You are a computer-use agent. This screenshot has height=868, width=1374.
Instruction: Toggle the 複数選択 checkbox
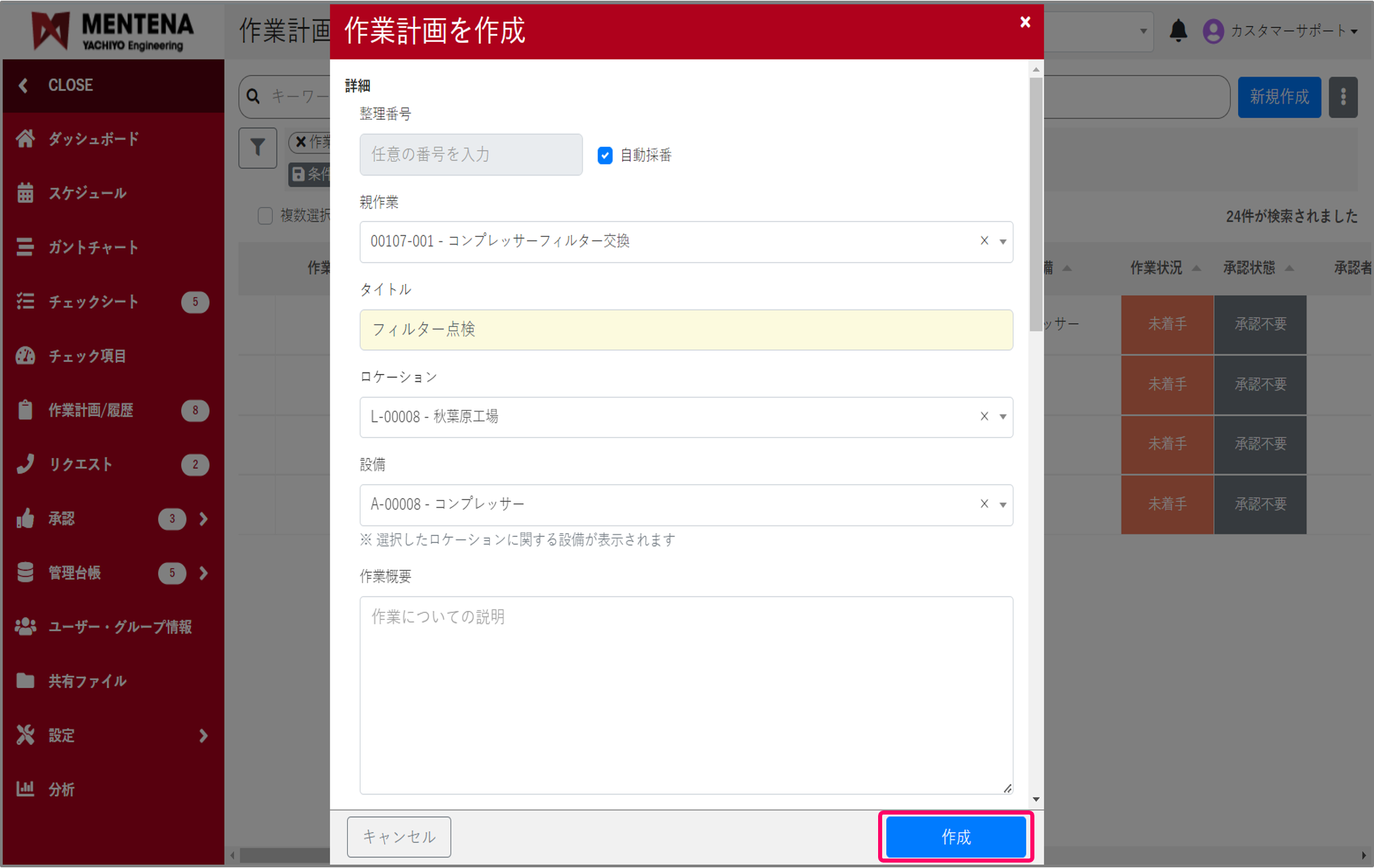coord(265,216)
